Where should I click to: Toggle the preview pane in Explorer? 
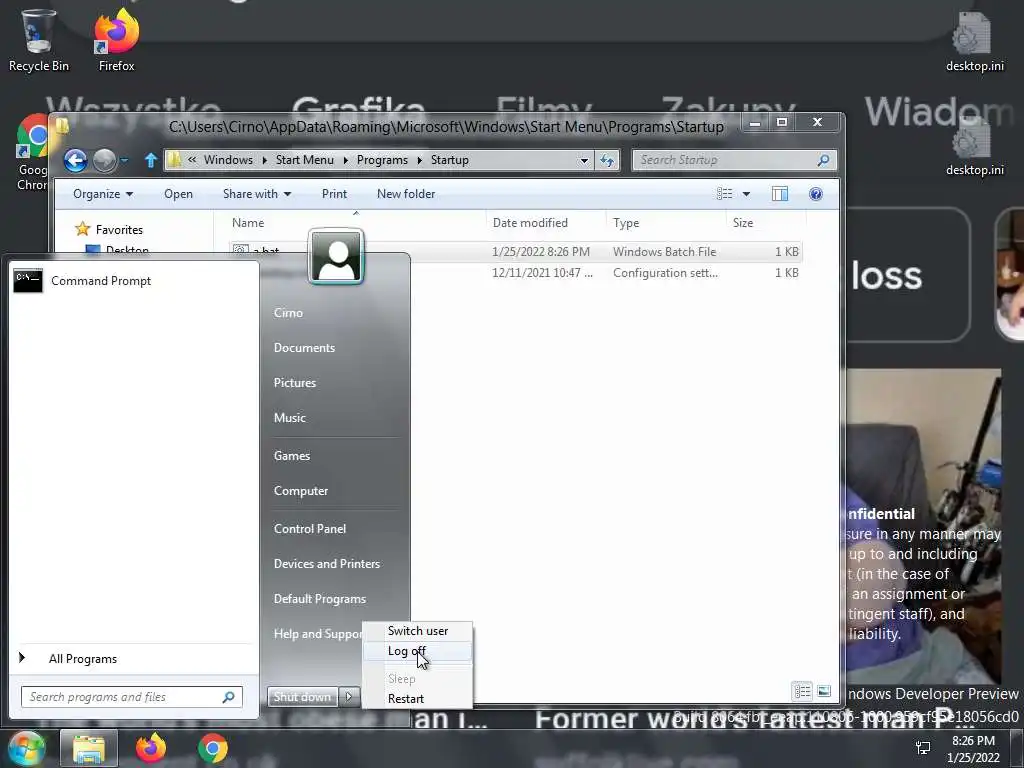pyautogui.click(x=780, y=193)
